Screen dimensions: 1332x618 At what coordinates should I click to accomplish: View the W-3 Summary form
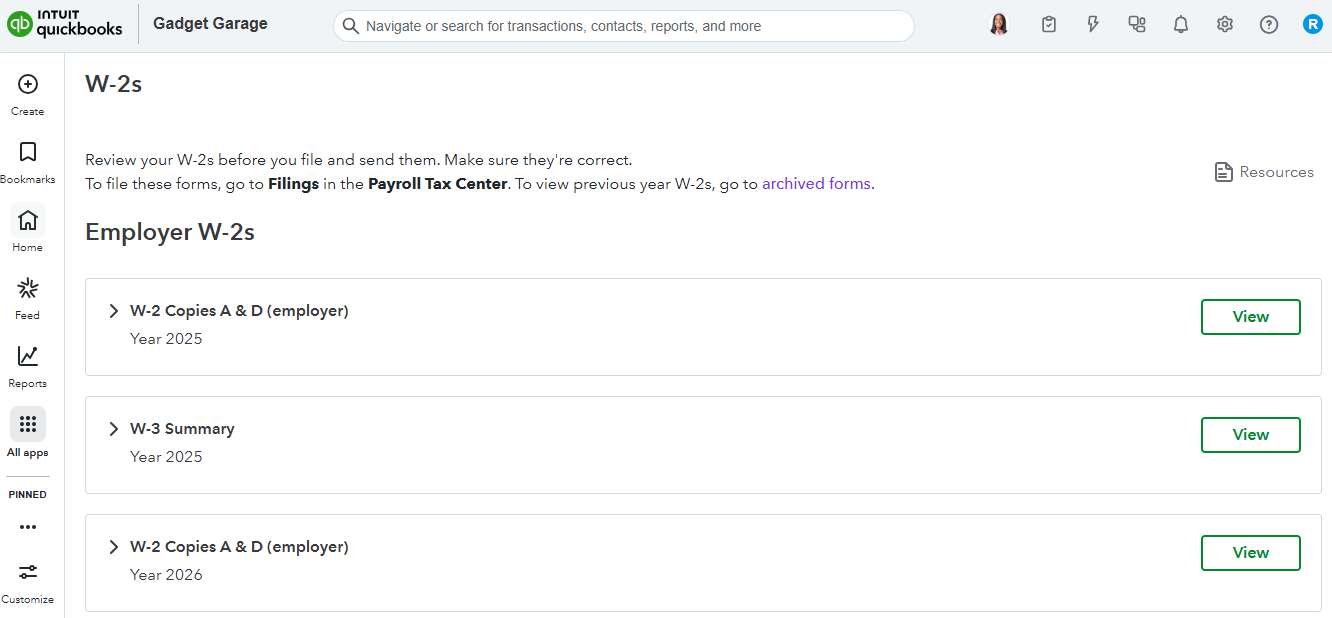pos(1250,435)
